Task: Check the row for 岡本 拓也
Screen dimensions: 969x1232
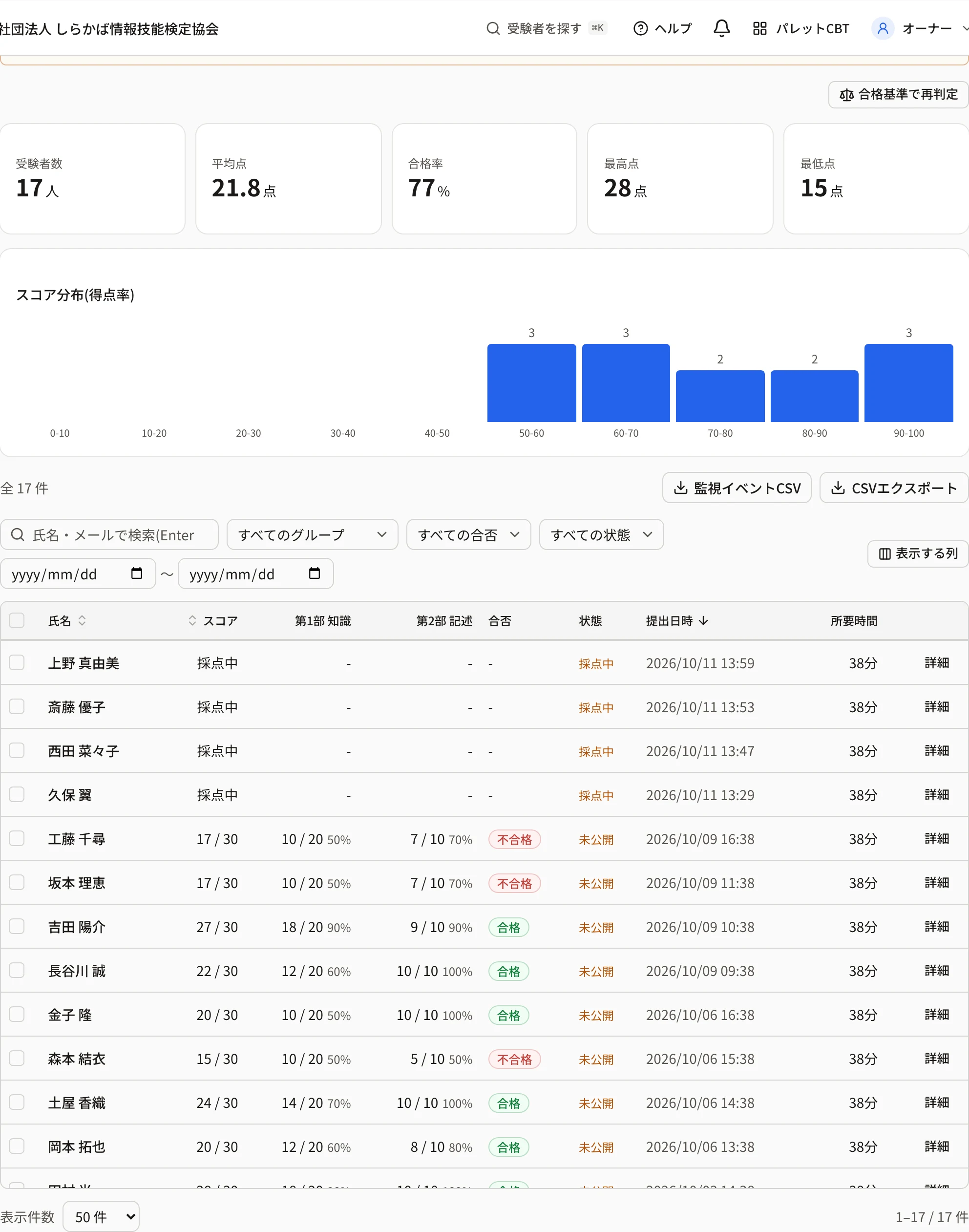Action: click(17, 1146)
